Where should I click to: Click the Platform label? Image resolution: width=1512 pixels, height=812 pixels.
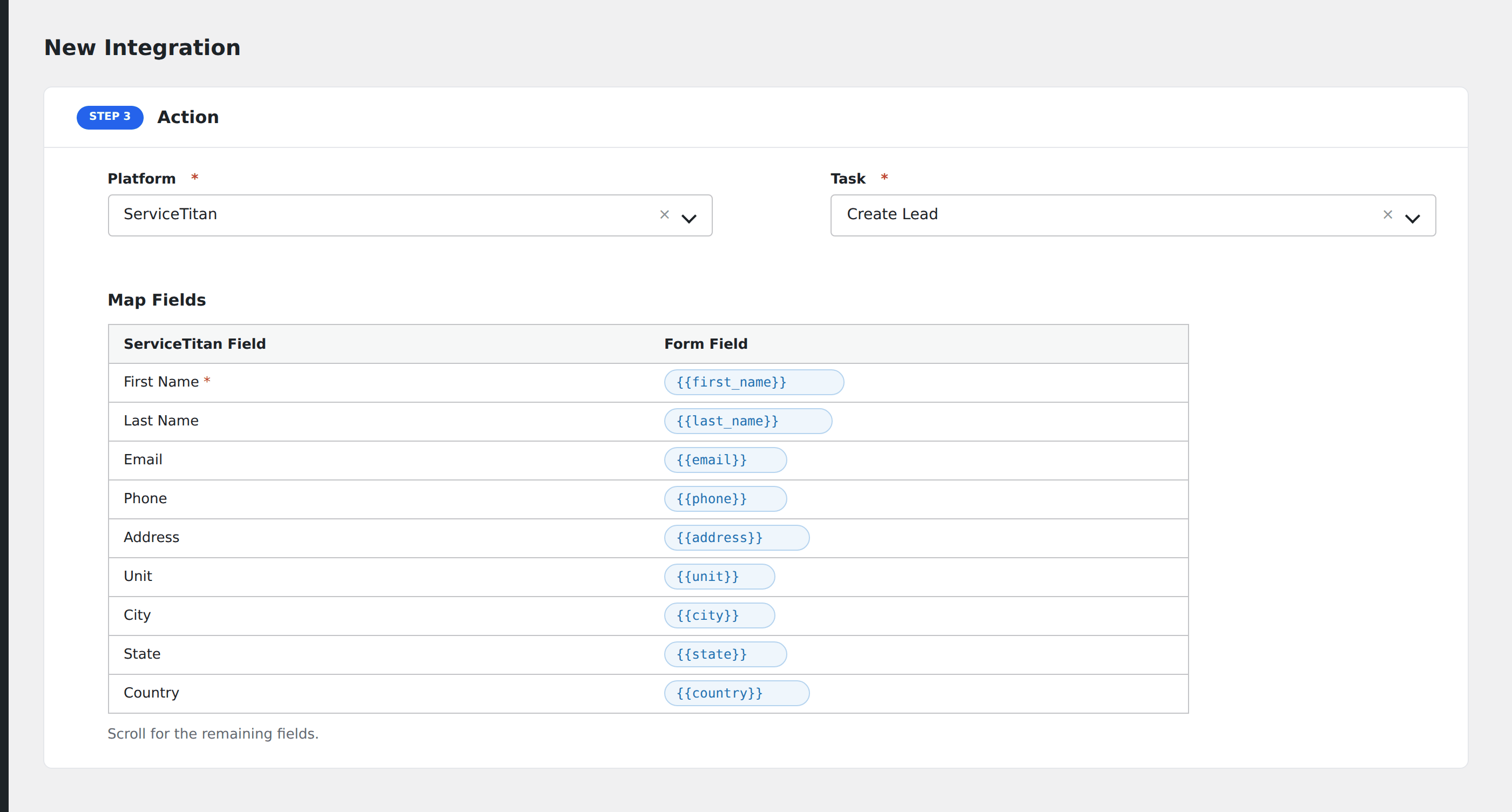pyautogui.click(x=141, y=178)
